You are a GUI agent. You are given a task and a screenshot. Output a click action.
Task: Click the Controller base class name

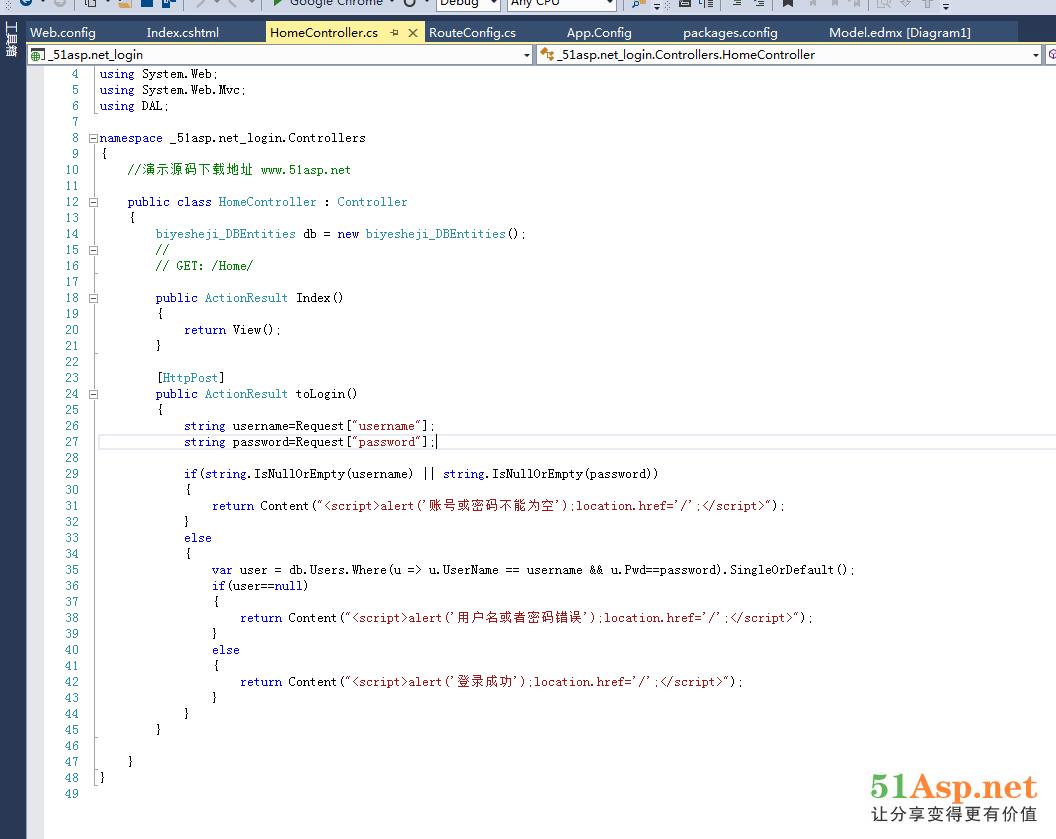[x=372, y=202]
